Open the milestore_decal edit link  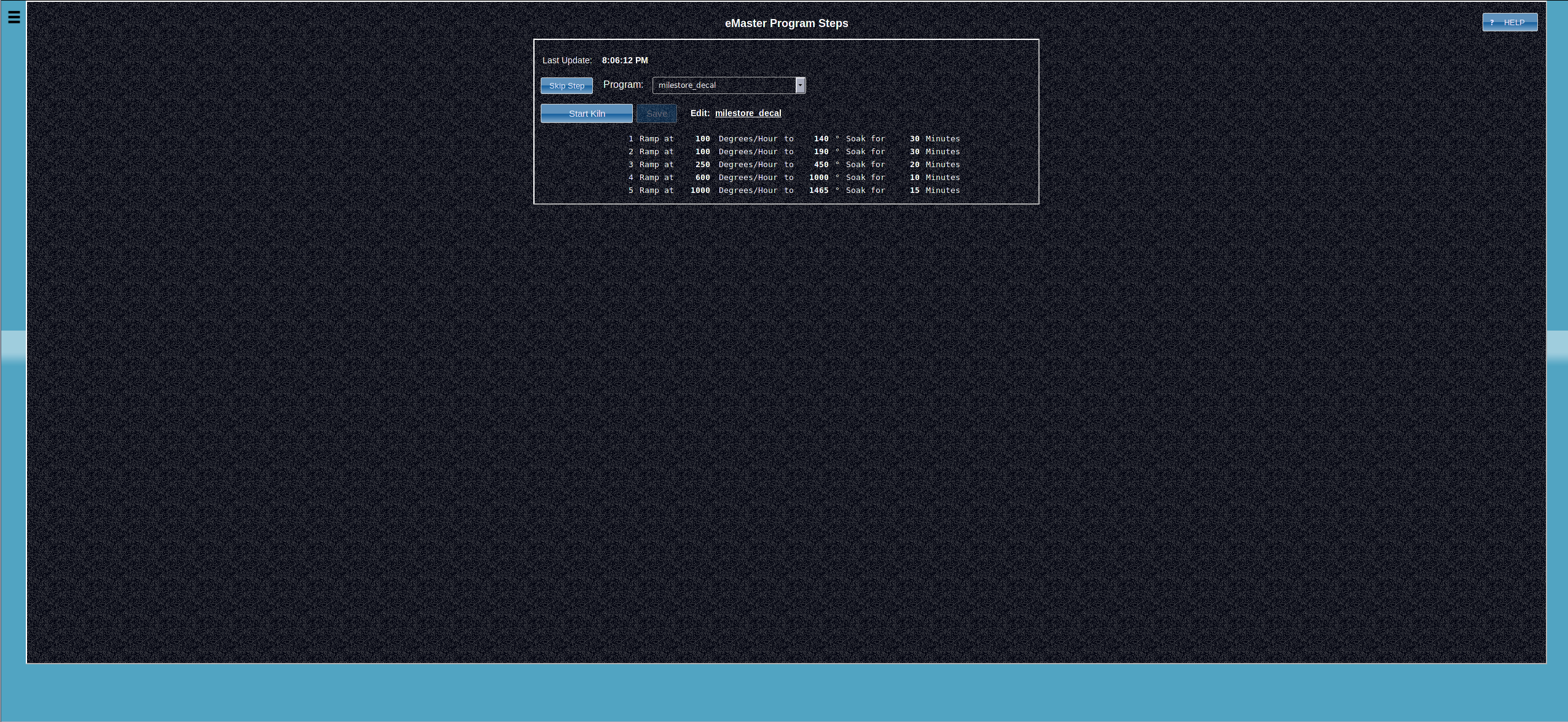coord(747,113)
